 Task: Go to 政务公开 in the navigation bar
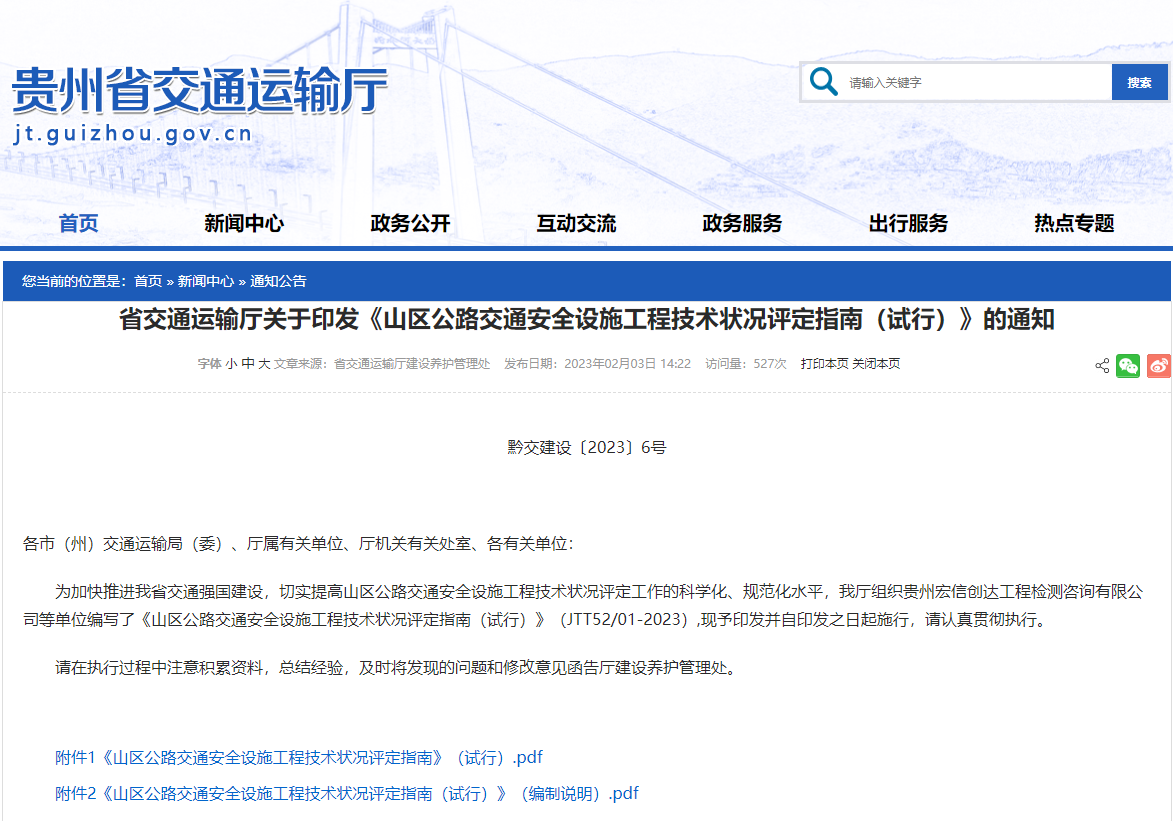click(410, 224)
